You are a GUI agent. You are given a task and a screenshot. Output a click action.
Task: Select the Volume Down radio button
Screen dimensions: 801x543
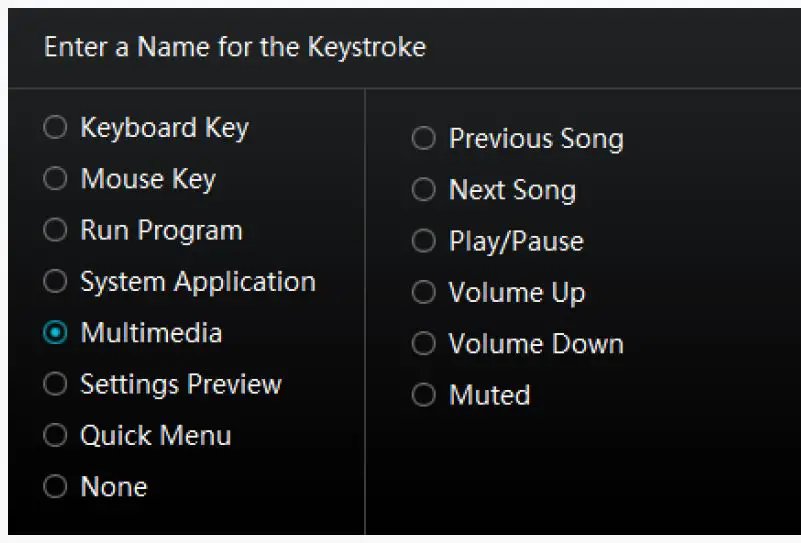point(424,343)
